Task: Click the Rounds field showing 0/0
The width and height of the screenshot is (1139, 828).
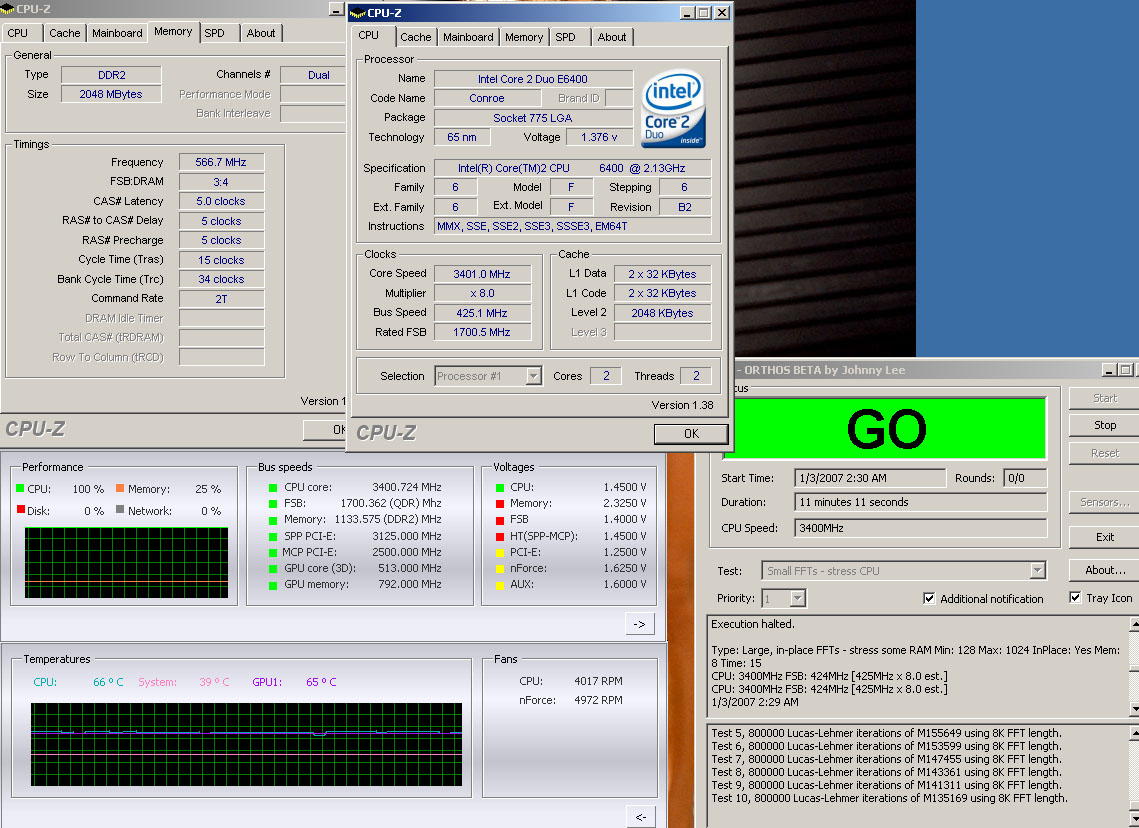Action: point(1025,478)
